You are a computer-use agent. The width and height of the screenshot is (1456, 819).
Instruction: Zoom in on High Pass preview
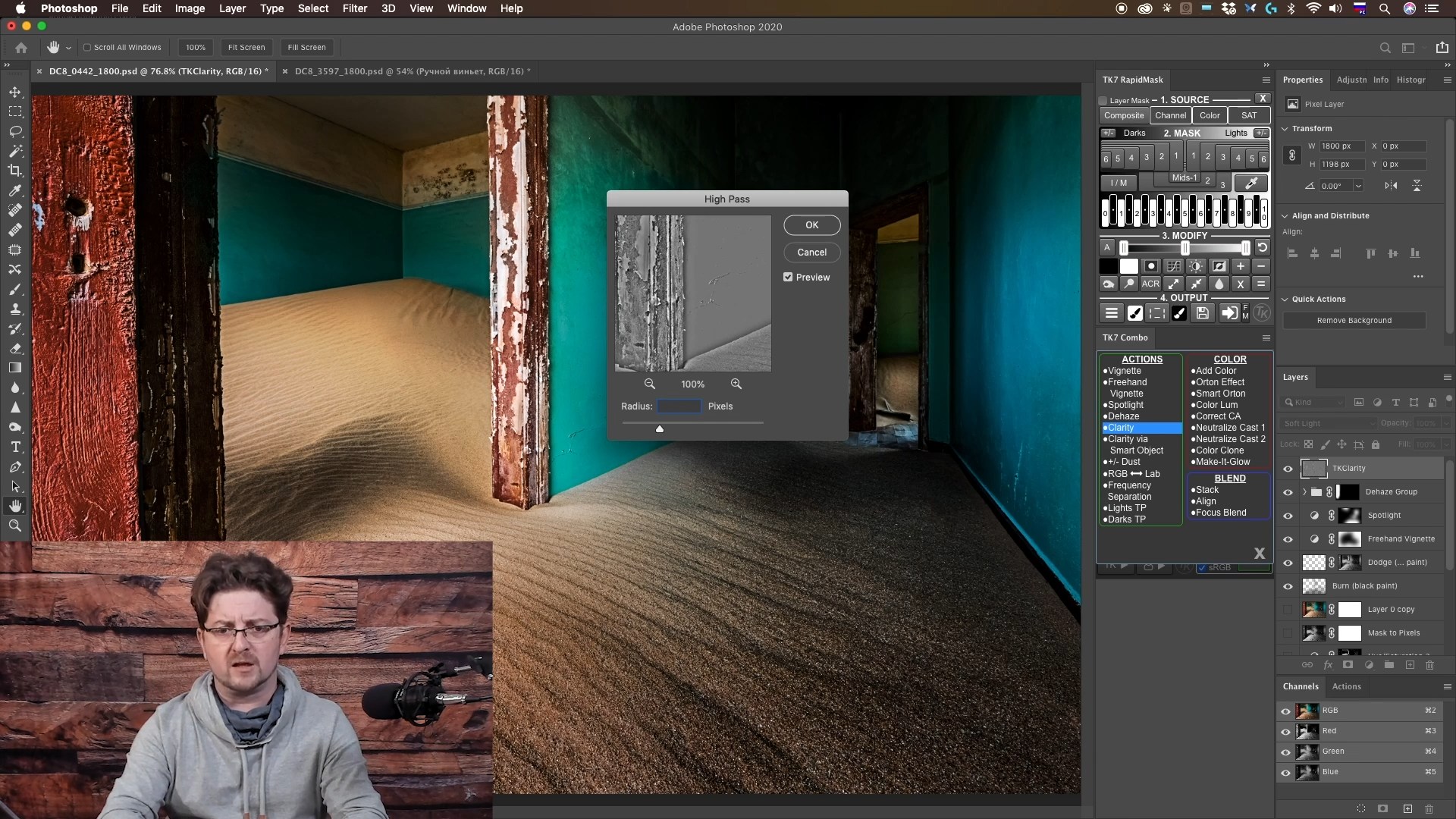coord(736,384)
